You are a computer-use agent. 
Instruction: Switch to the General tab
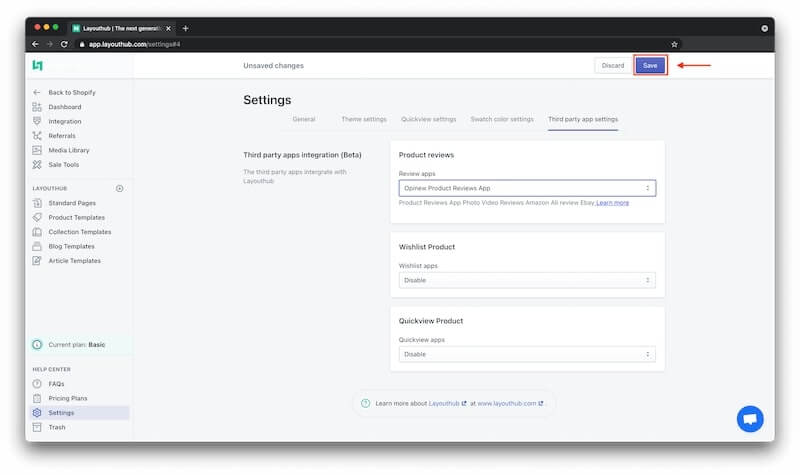click(x=304, y=119)
